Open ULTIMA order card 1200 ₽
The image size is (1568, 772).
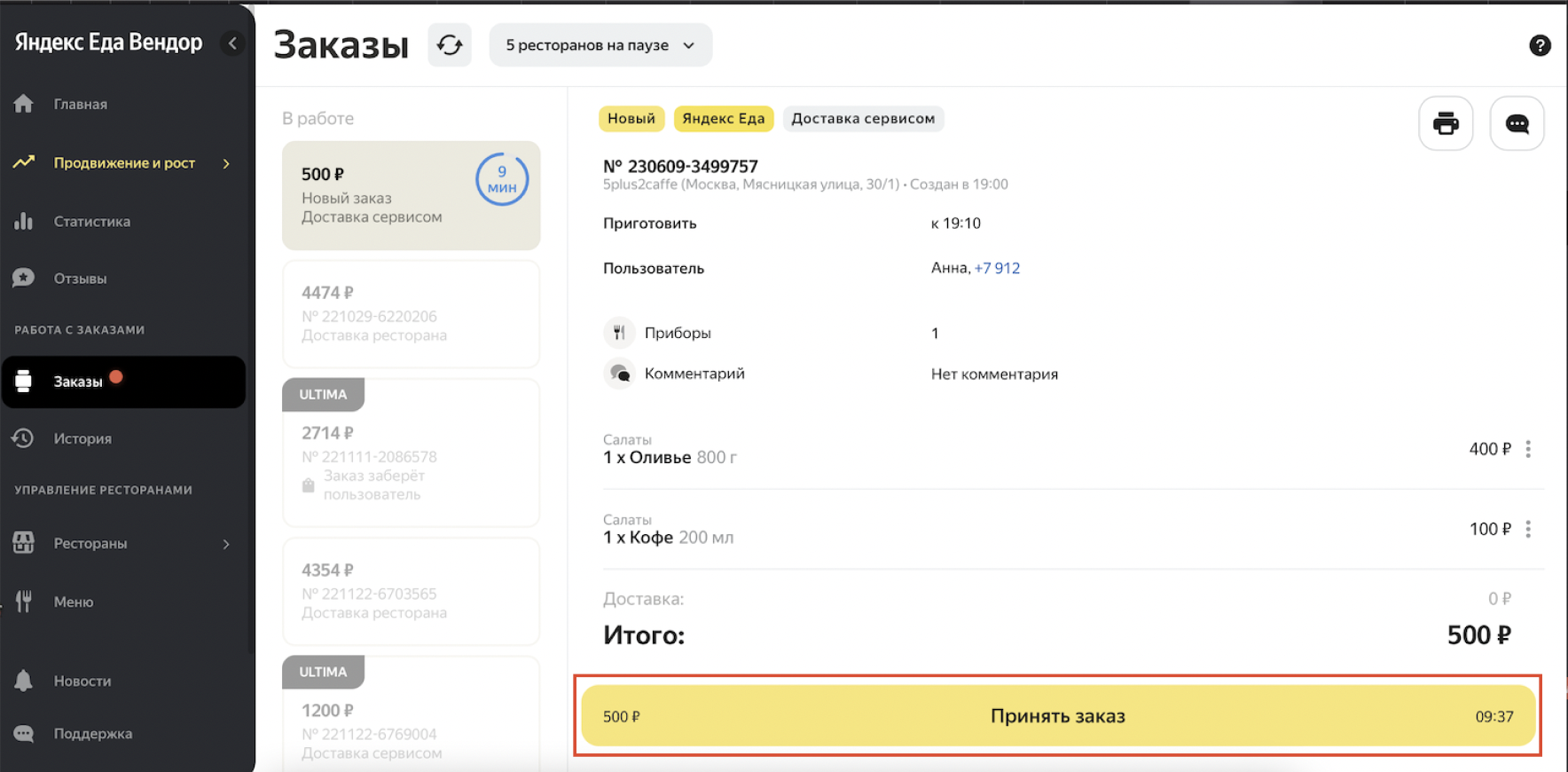(x=411, y=714)
